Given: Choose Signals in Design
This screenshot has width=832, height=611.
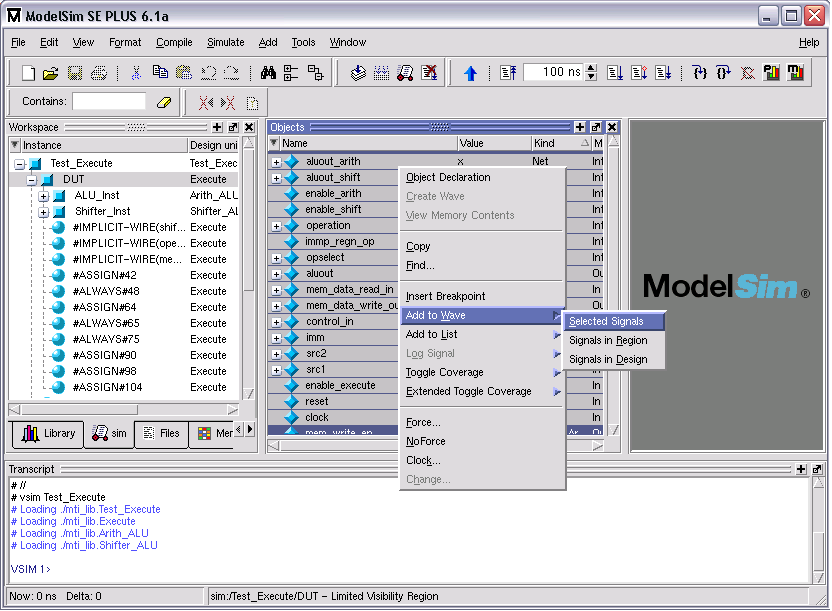Looking at the screenshot, I should coord(613,360).
